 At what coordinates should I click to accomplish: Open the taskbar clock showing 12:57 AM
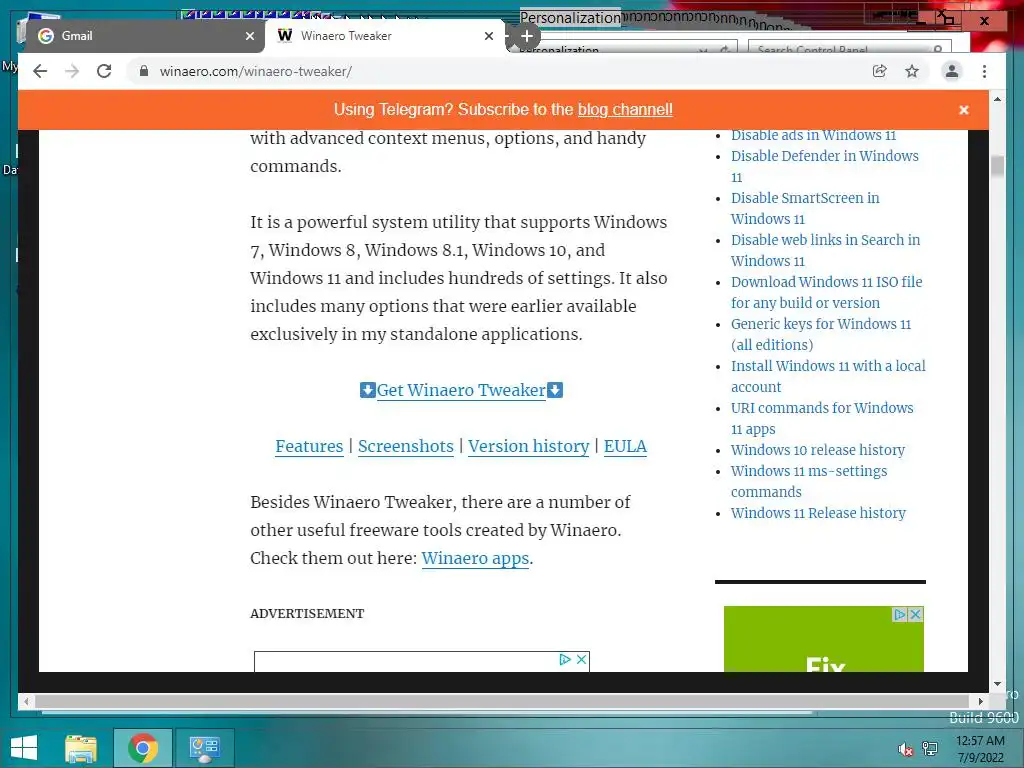coord(980,749)
